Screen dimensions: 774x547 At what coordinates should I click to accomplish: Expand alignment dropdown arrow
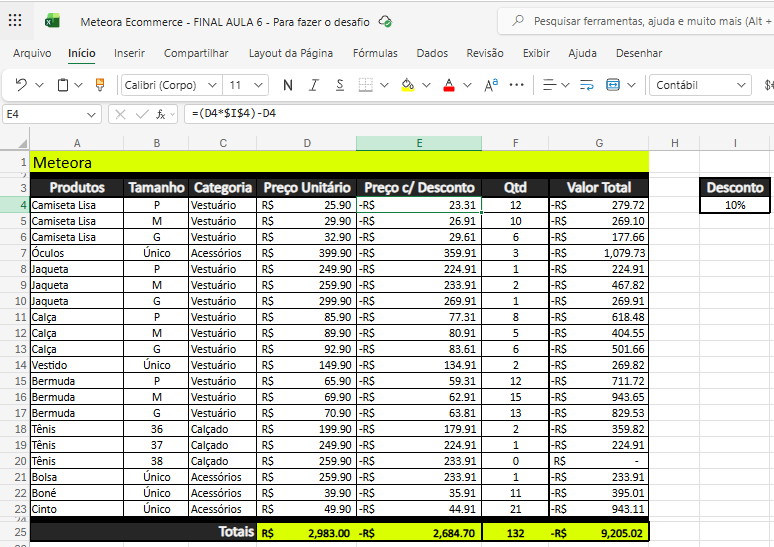(x=566, y=85)
